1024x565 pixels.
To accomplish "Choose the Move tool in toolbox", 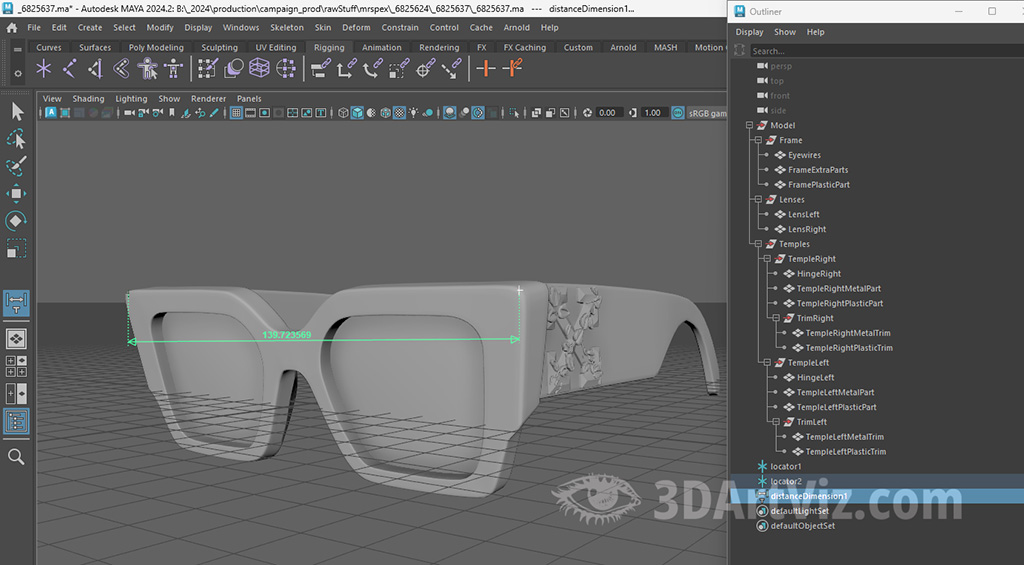I will pyautogui.click(x=16, y=193).
